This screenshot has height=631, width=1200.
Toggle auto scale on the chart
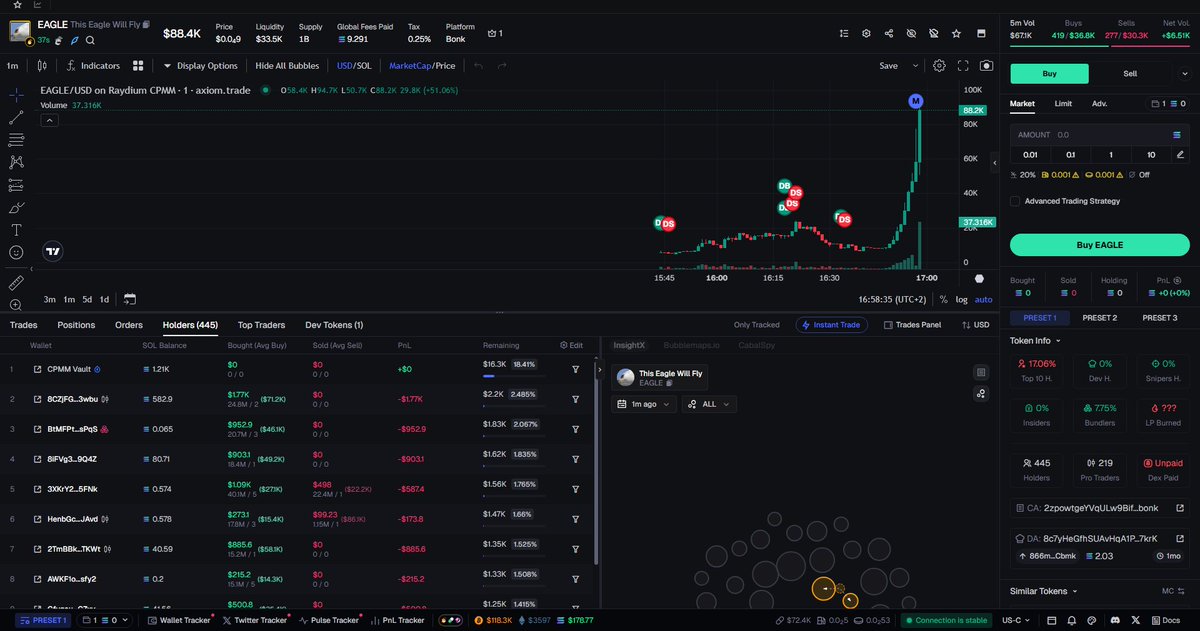(x=984, y=299)
